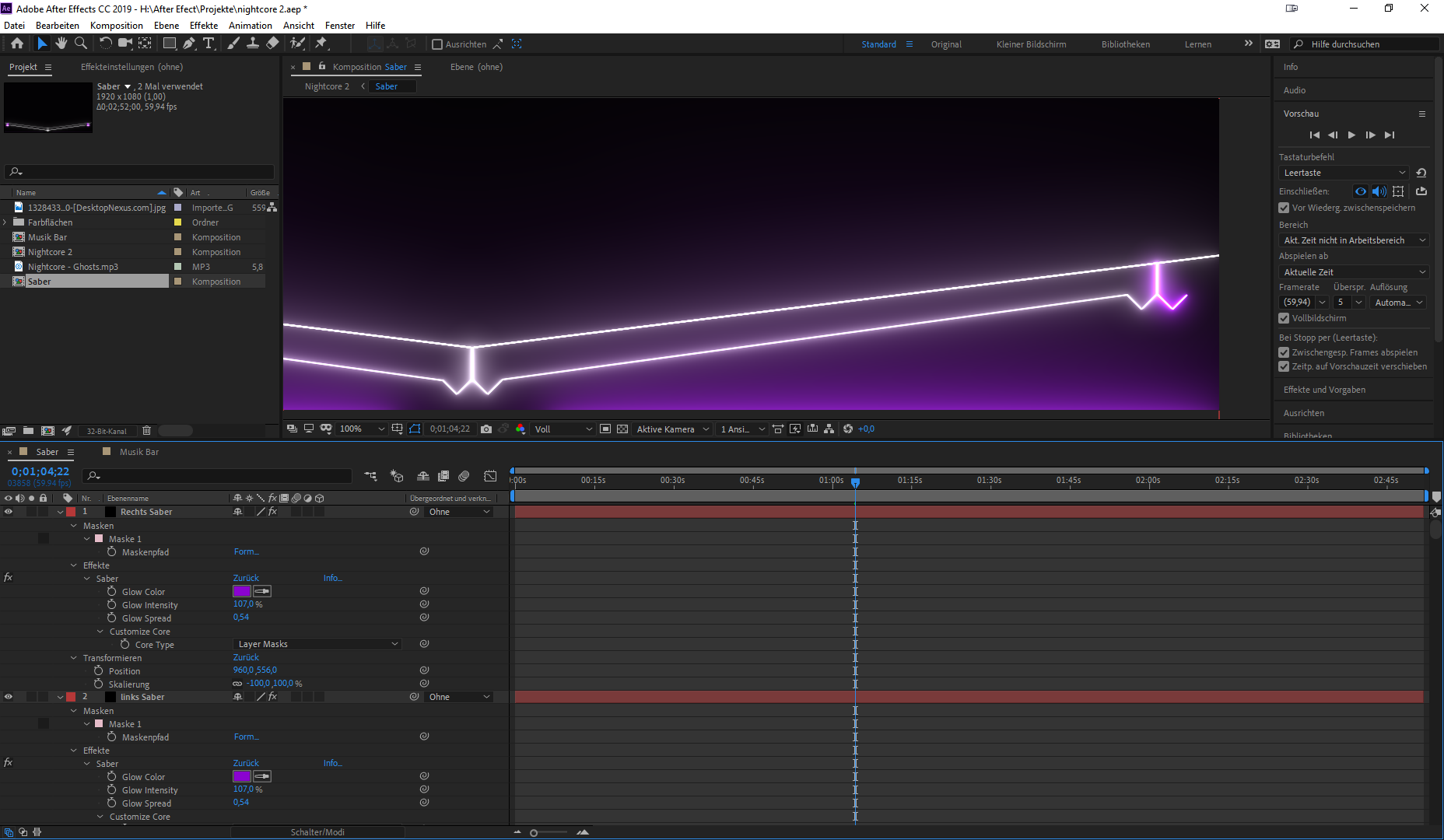The image size is (1444, 840).
Task: Open the Aktive Kamera dropdown
Action: click(x=673, y=429)
